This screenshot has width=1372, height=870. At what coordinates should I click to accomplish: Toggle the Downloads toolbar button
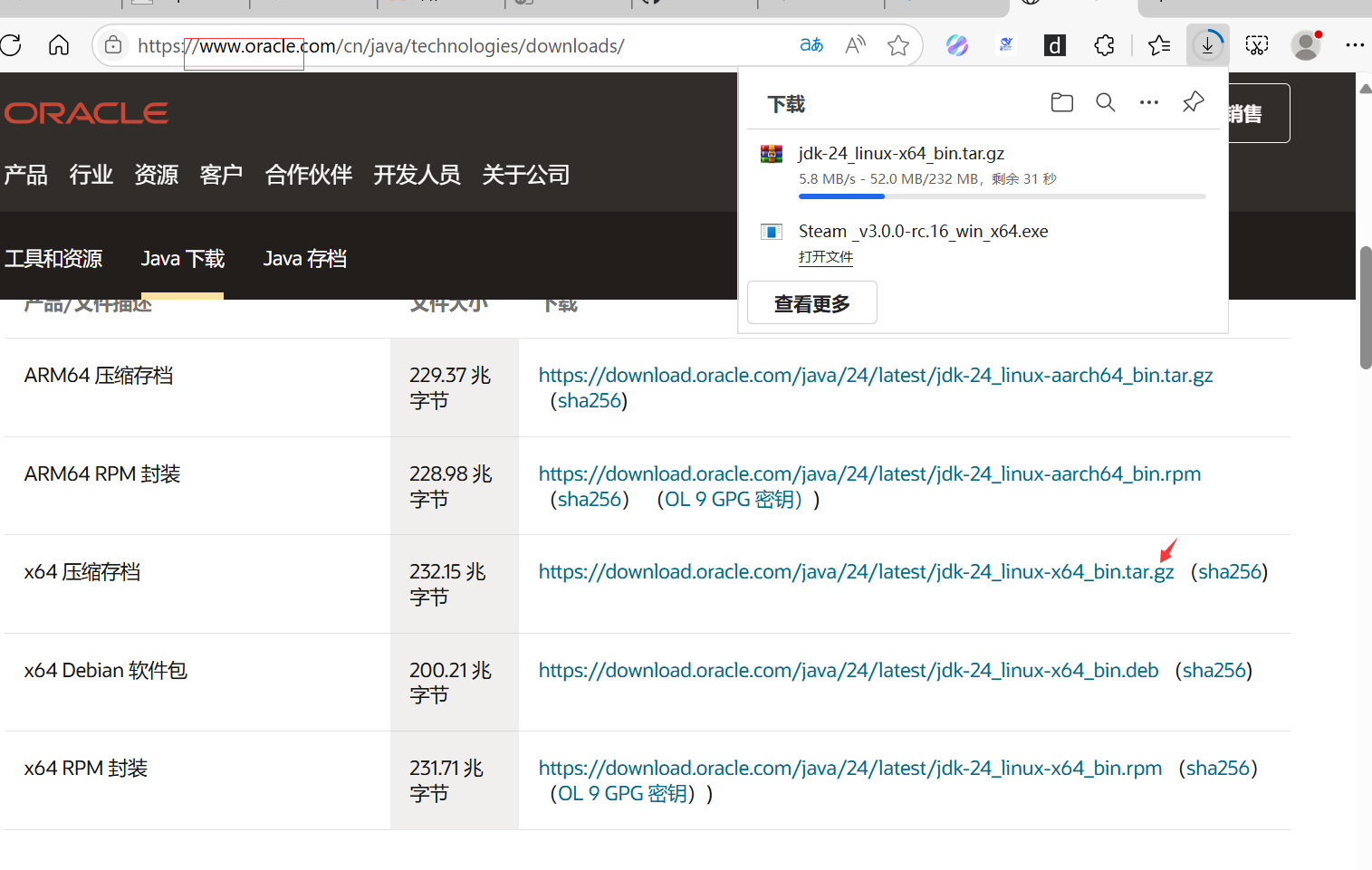(1208, 45)
